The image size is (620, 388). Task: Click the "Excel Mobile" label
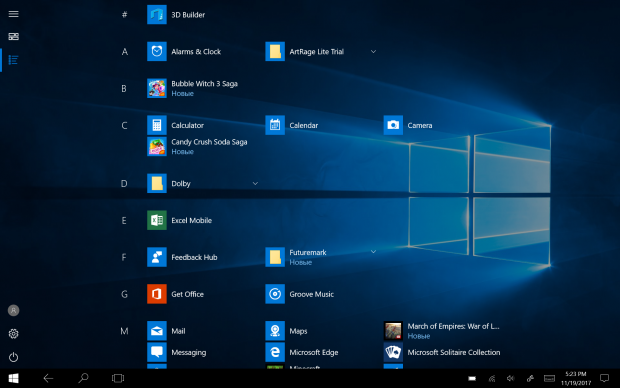(x=191, y=220)
